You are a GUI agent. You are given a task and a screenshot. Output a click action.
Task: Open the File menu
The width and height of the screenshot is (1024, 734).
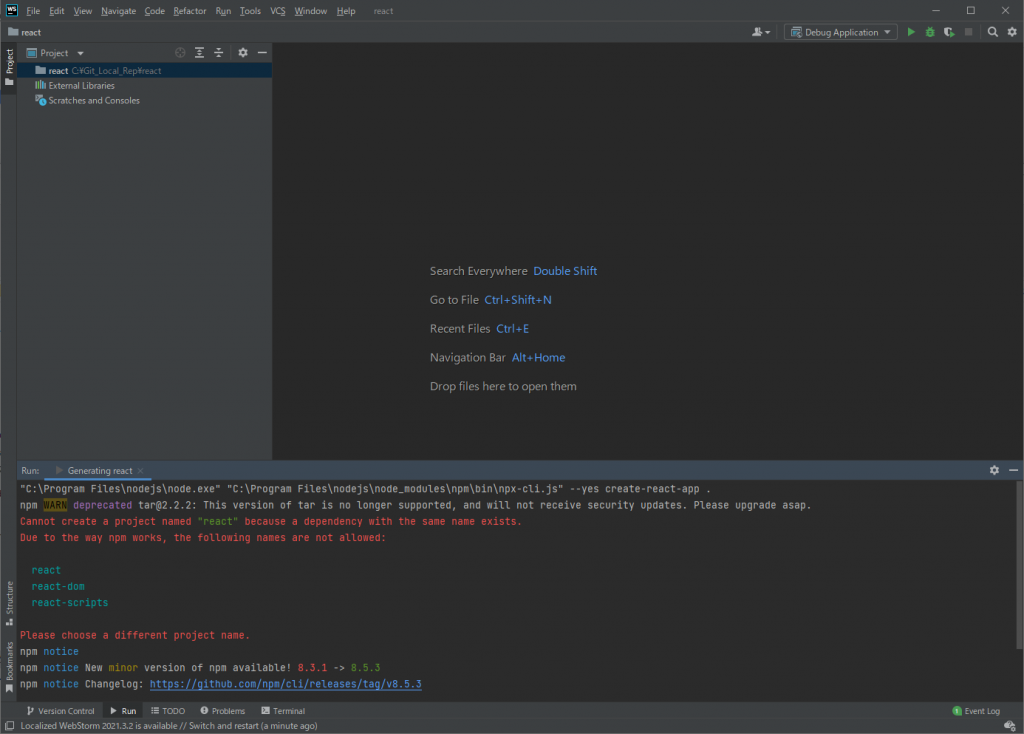pos(33,11)
